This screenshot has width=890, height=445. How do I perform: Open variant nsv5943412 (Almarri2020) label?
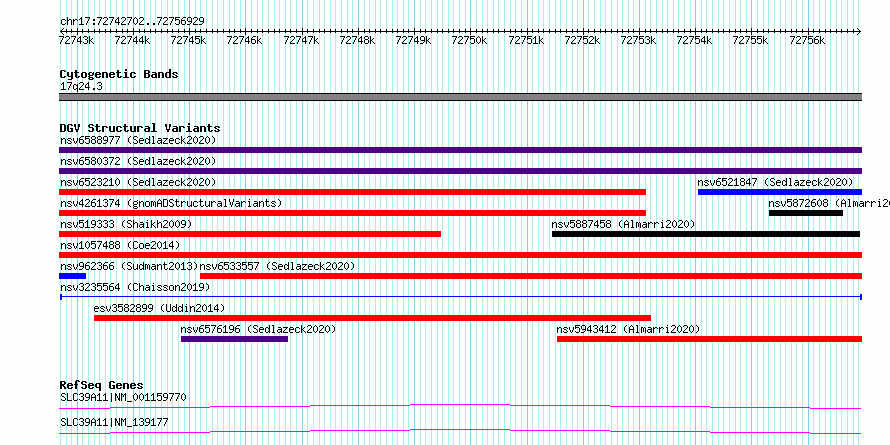point(628,329)
